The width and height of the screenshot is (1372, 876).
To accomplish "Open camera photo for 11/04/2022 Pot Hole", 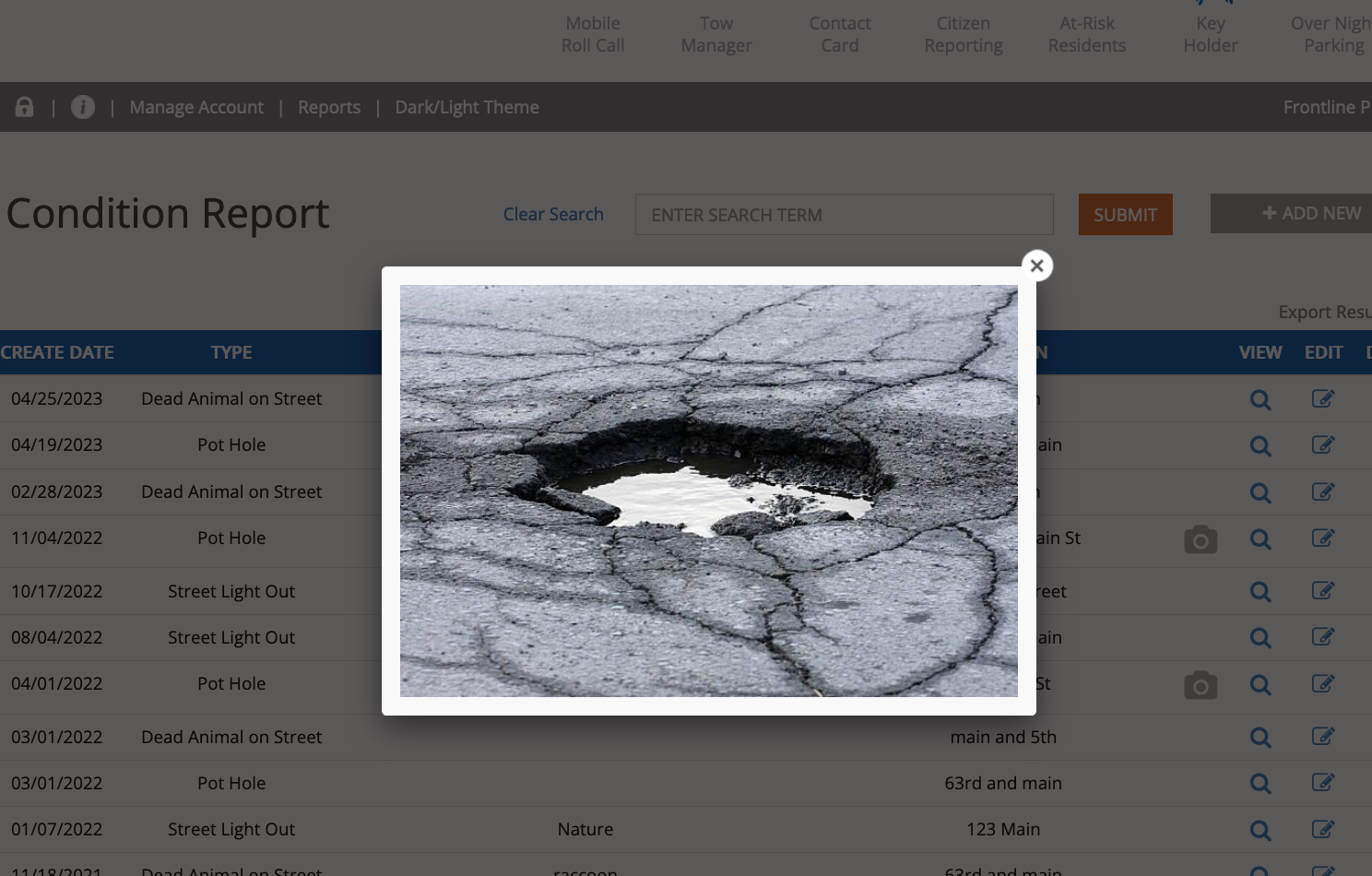I will tap(1200, 539).
